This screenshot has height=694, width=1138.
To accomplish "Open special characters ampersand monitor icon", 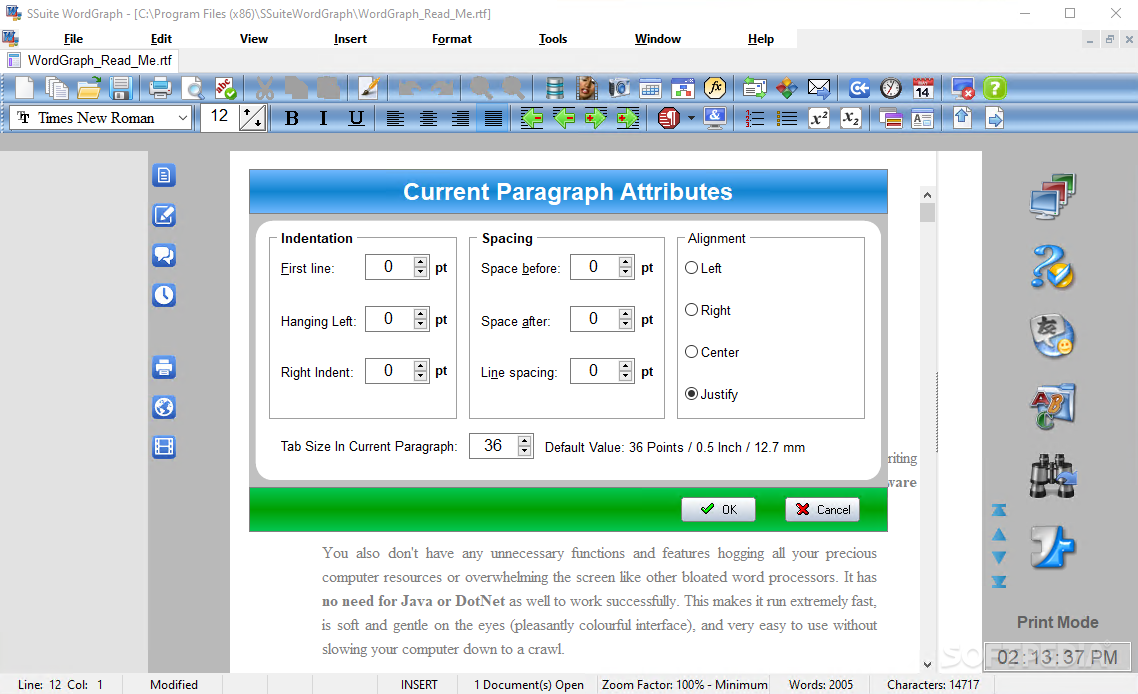I will [715, 118].
